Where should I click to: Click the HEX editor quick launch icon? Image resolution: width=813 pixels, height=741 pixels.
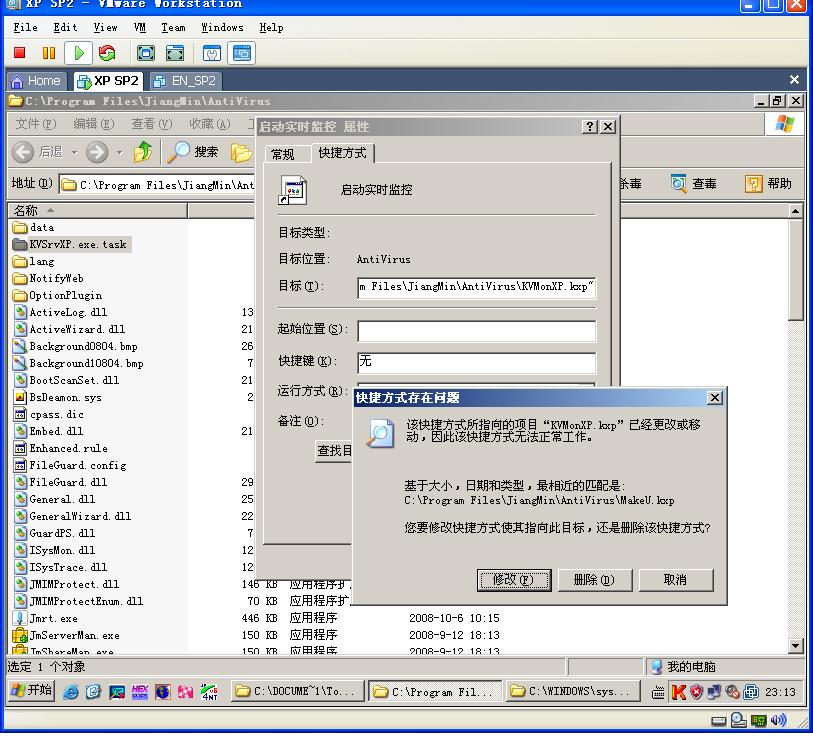(x=139, y=692)
